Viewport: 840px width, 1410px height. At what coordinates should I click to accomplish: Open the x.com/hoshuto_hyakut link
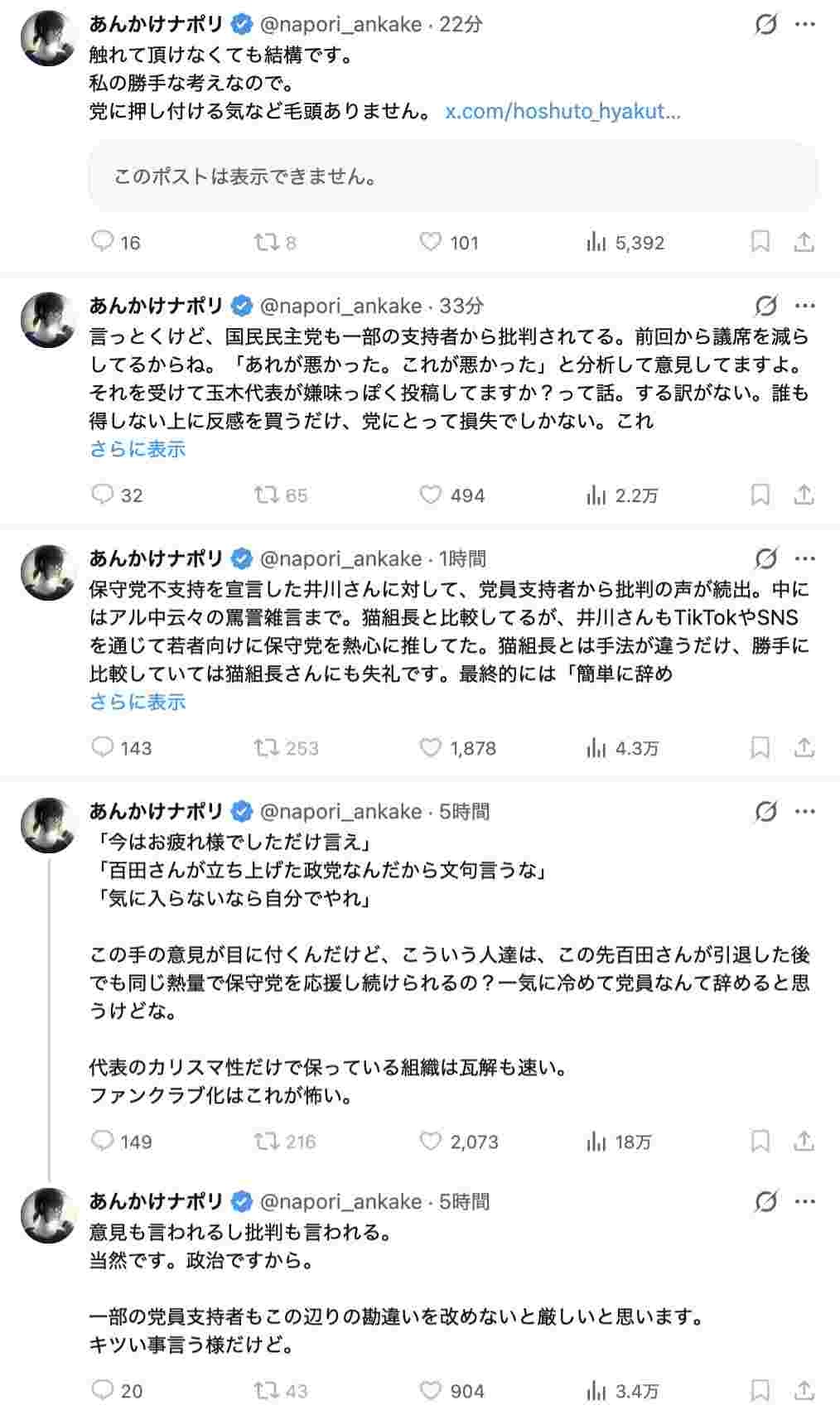[x=562, y=111]
